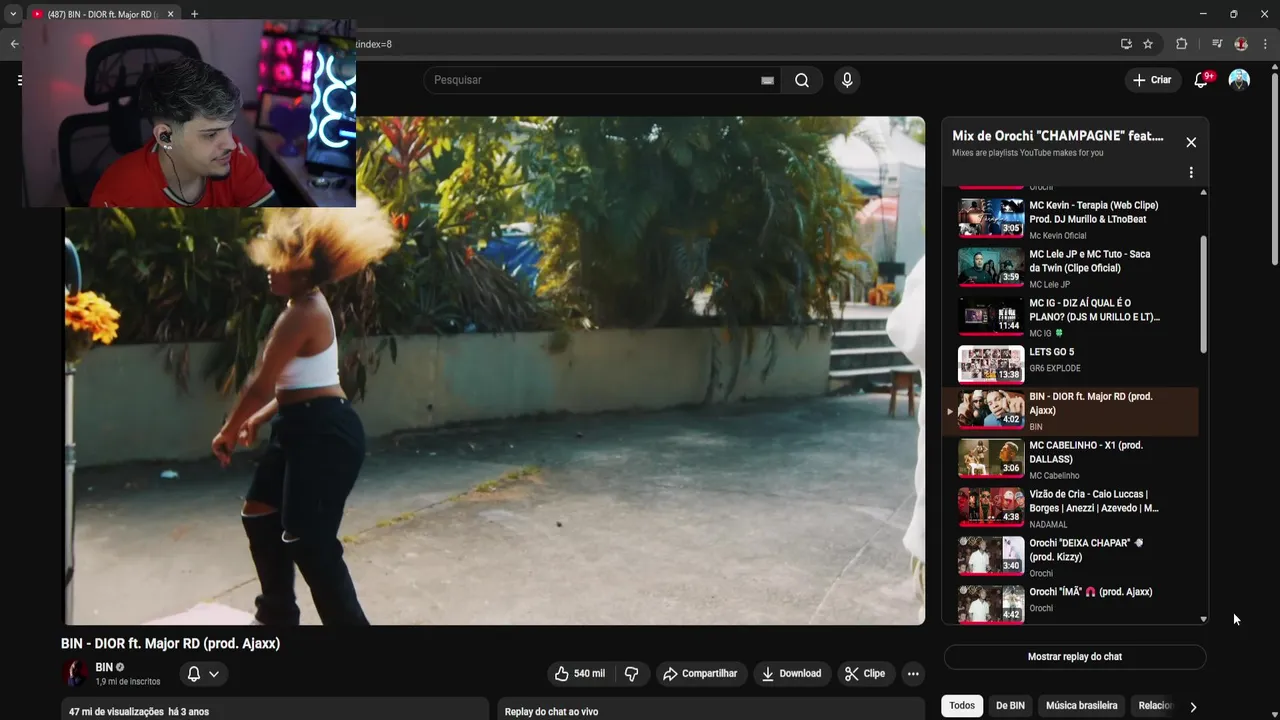Open subscription notification bell dropdown
This screenshot has height=720, width=1280.
203,674
